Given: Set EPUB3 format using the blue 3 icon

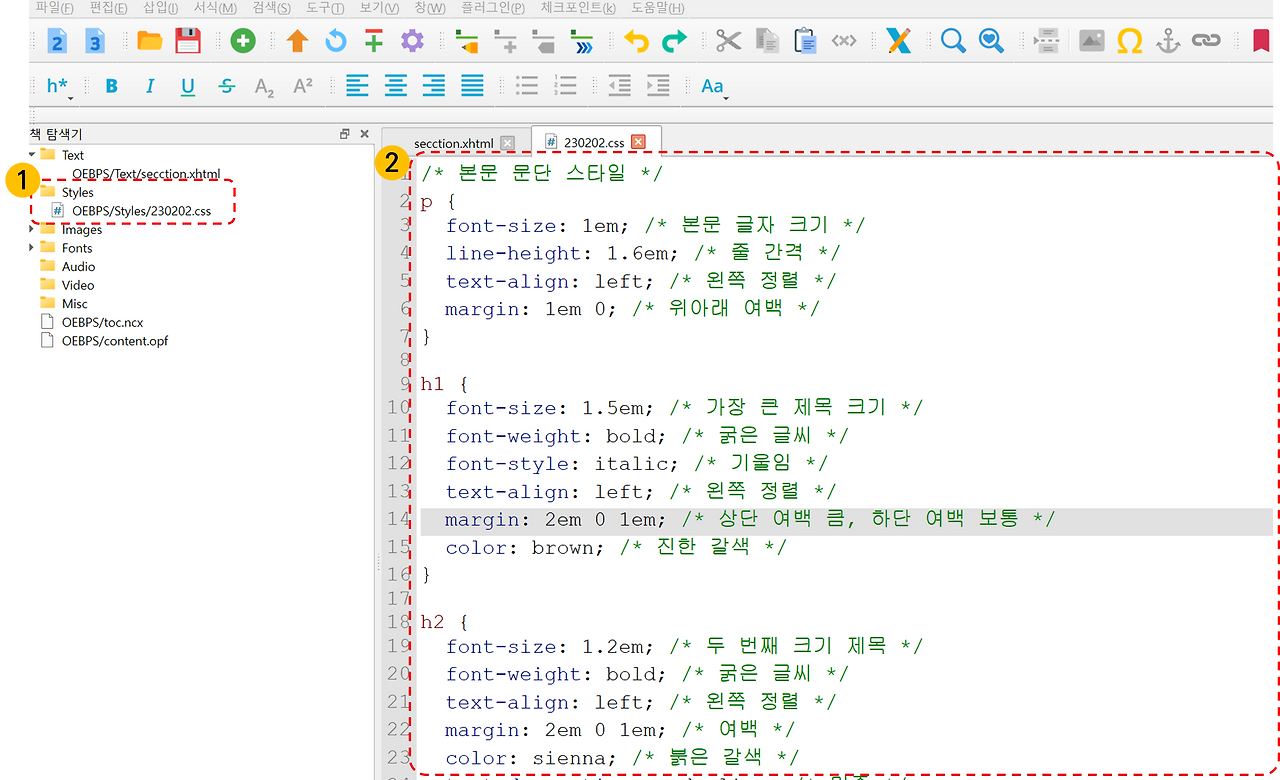Looking at the screenshot, I should coord(93,42).
